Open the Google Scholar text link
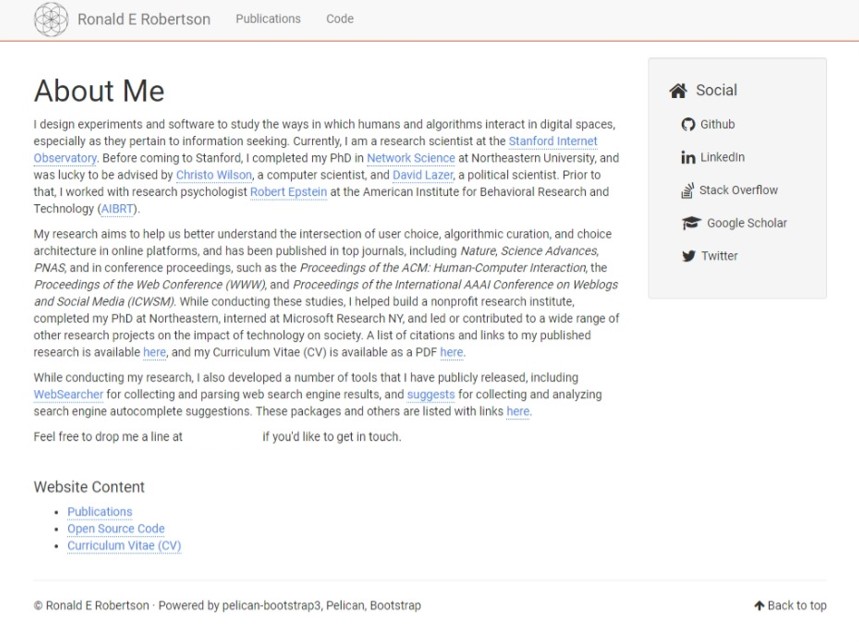The height and width of the screenshot is (643, 859). (x=747, y=223)
